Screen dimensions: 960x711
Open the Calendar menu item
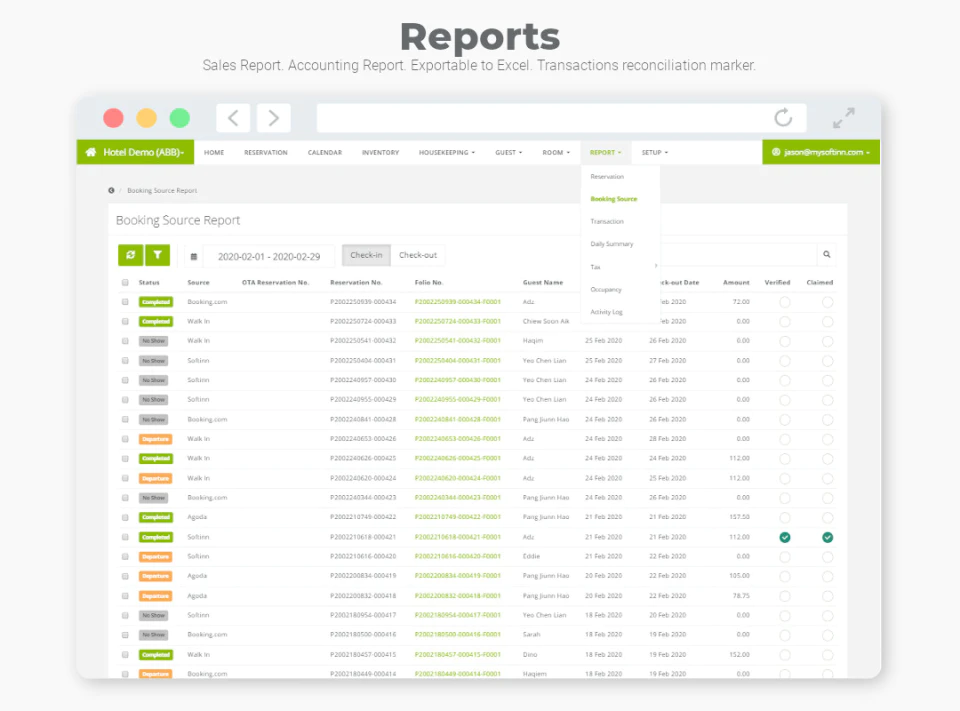(324, 152)
